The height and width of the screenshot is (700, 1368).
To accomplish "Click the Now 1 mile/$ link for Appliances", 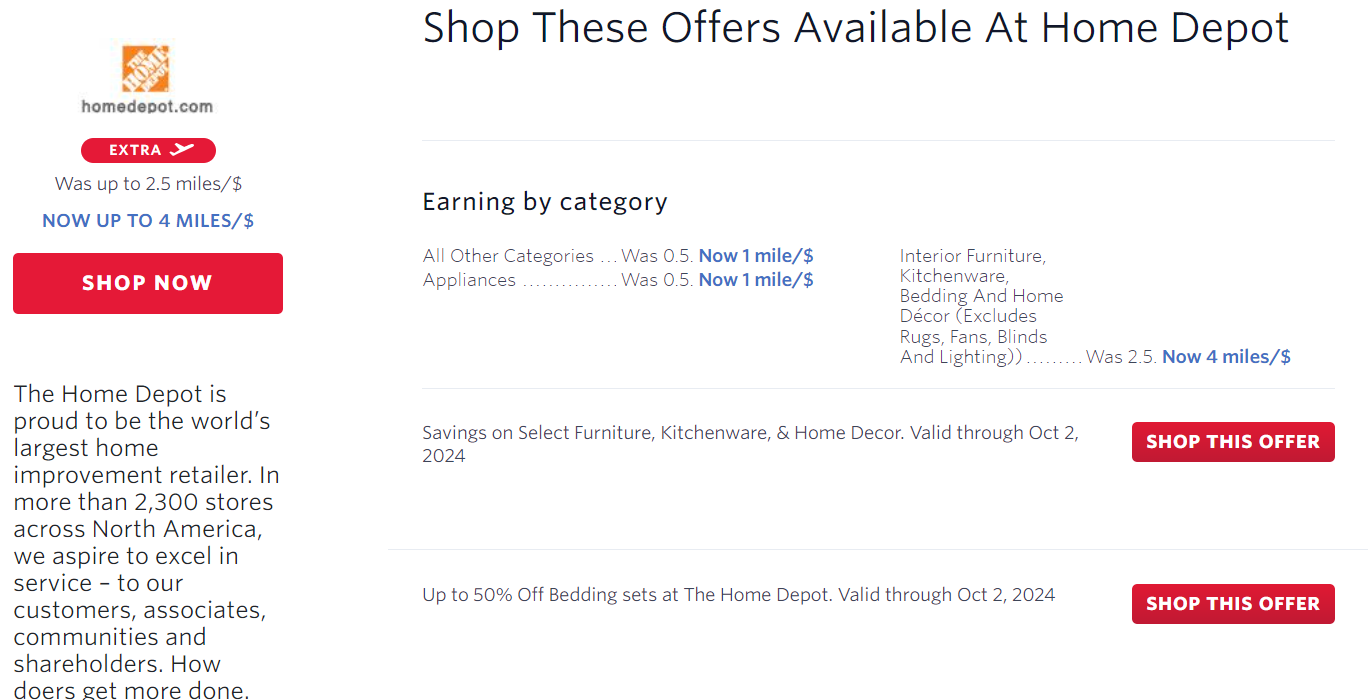I will [x=756, y=280].
